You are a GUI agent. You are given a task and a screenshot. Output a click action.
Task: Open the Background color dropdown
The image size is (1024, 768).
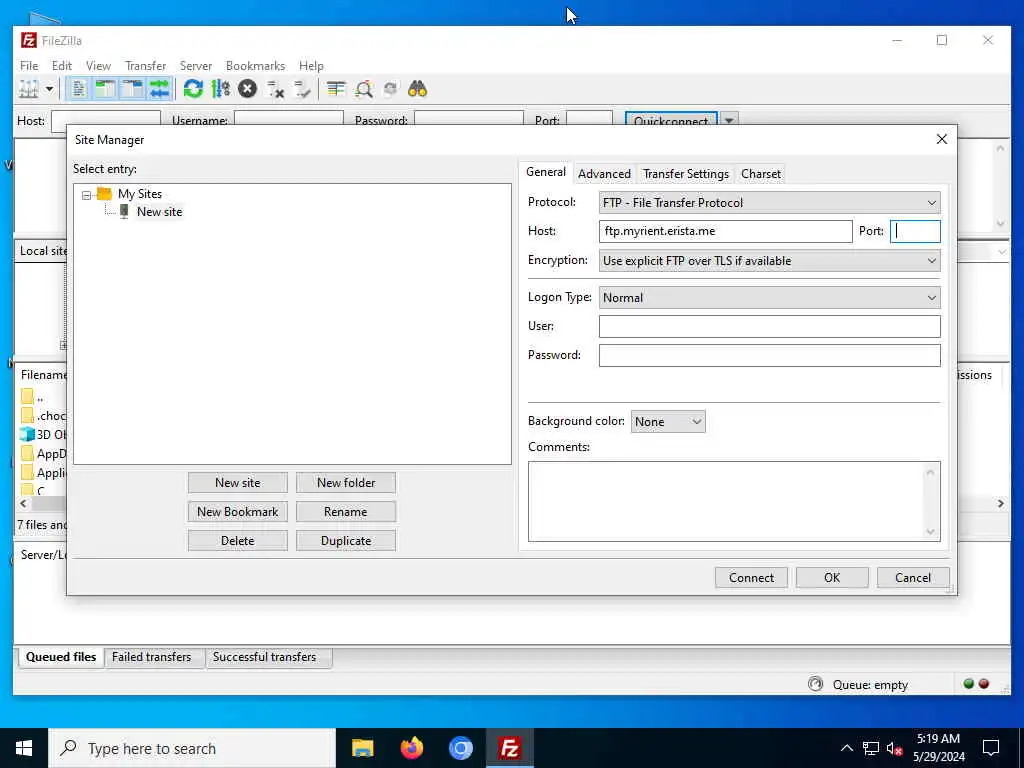pyautogui.click(x=668, y=422)
